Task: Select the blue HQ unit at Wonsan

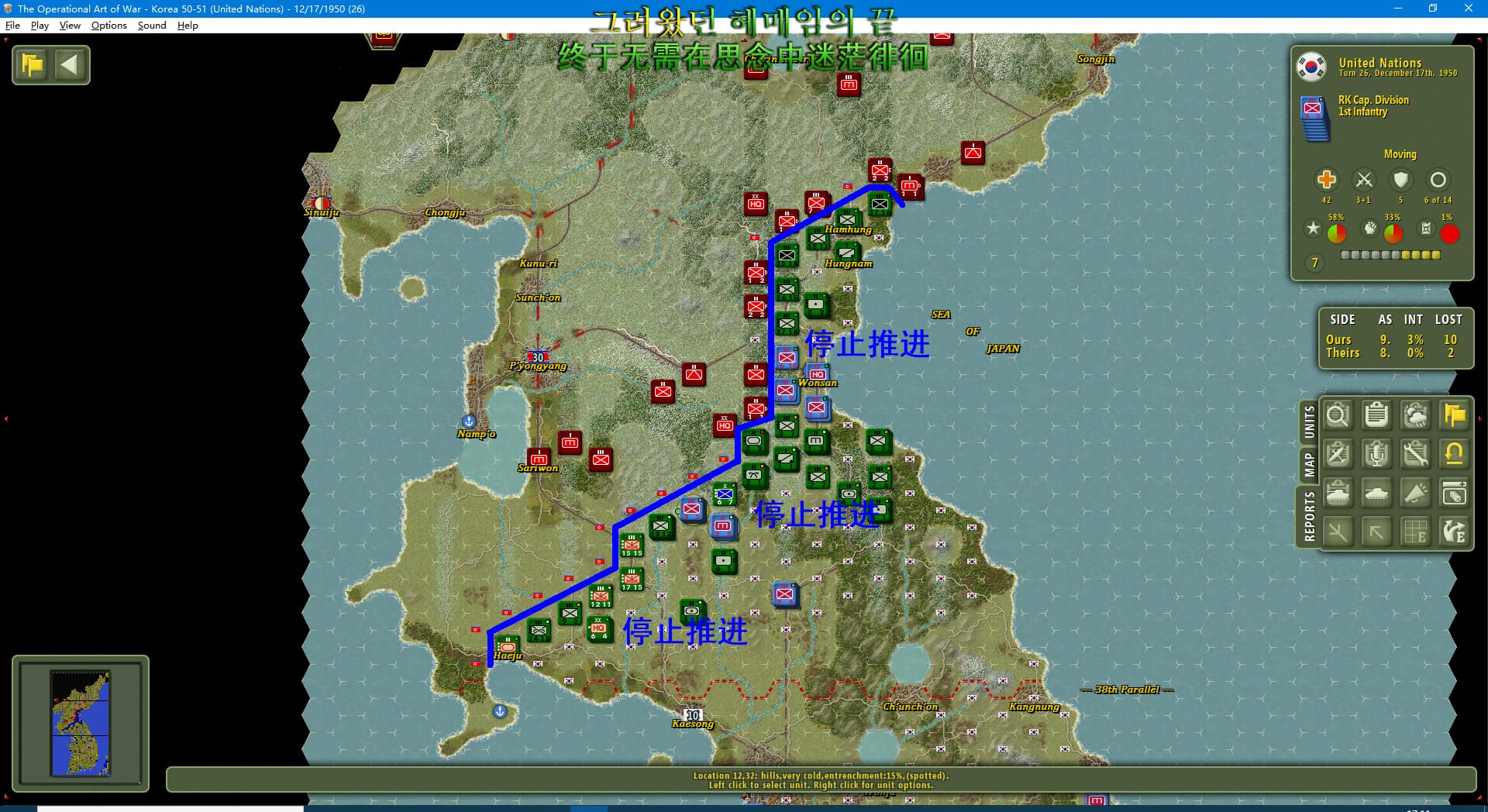Action: [x=818, y=373]
